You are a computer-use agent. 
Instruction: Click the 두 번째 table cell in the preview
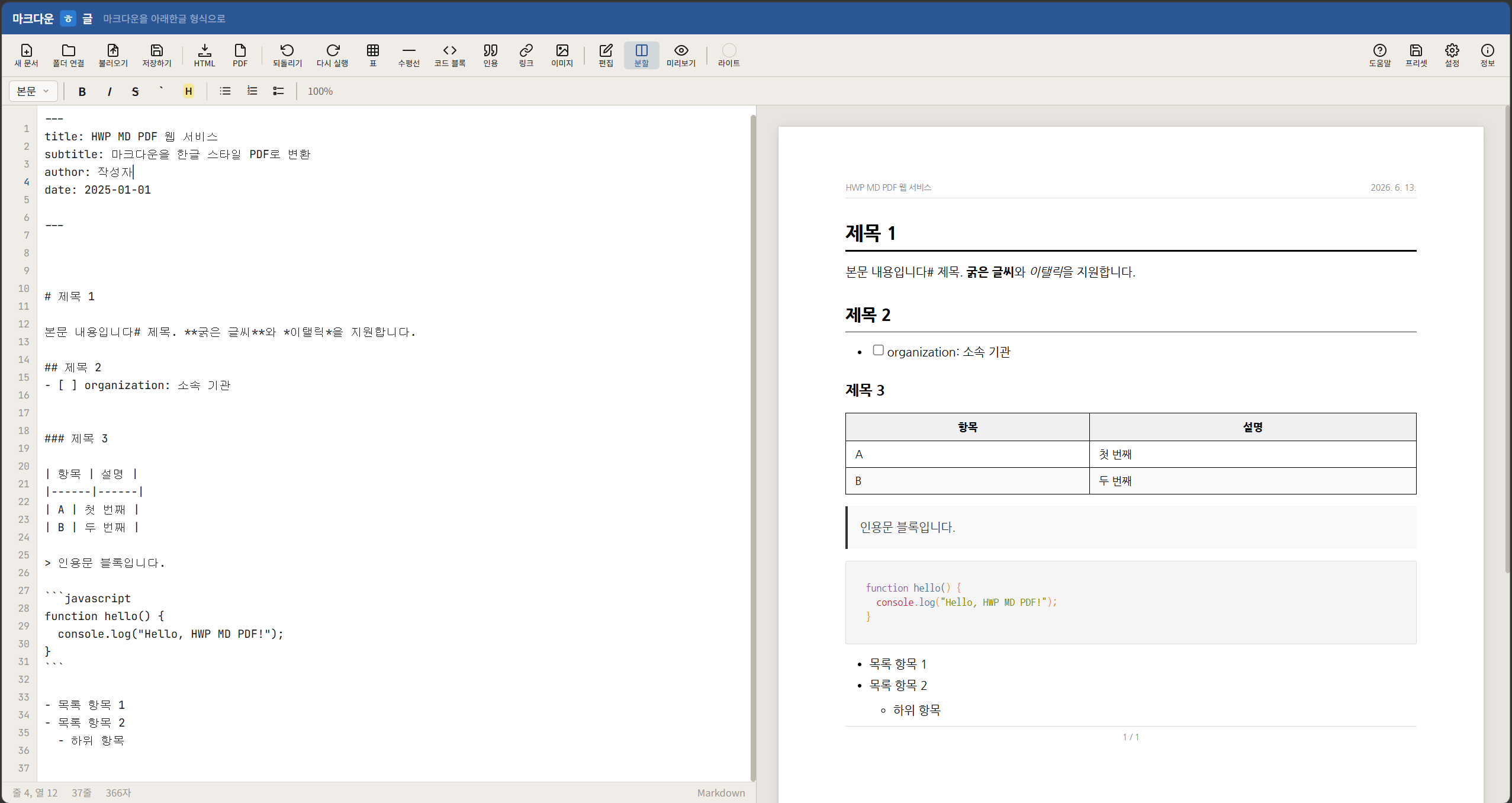tap(1253, 481)
